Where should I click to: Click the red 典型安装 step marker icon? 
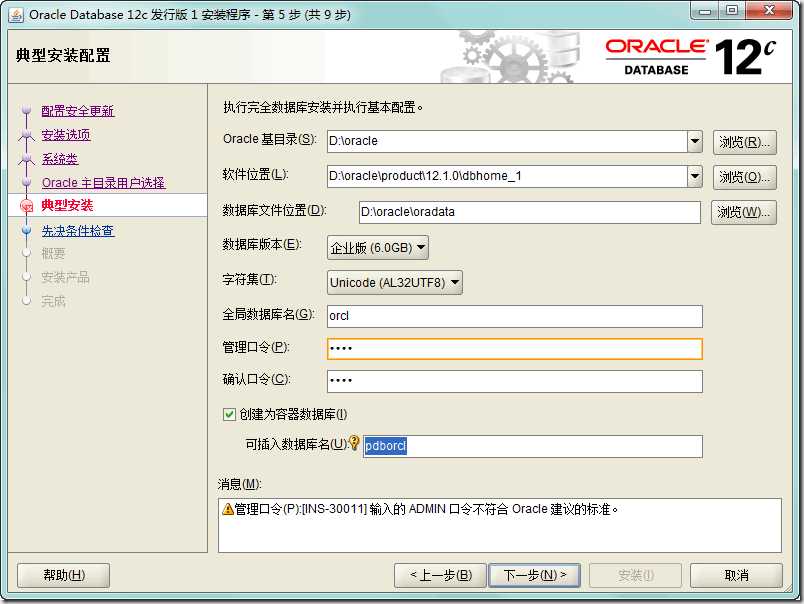point(27,206)
